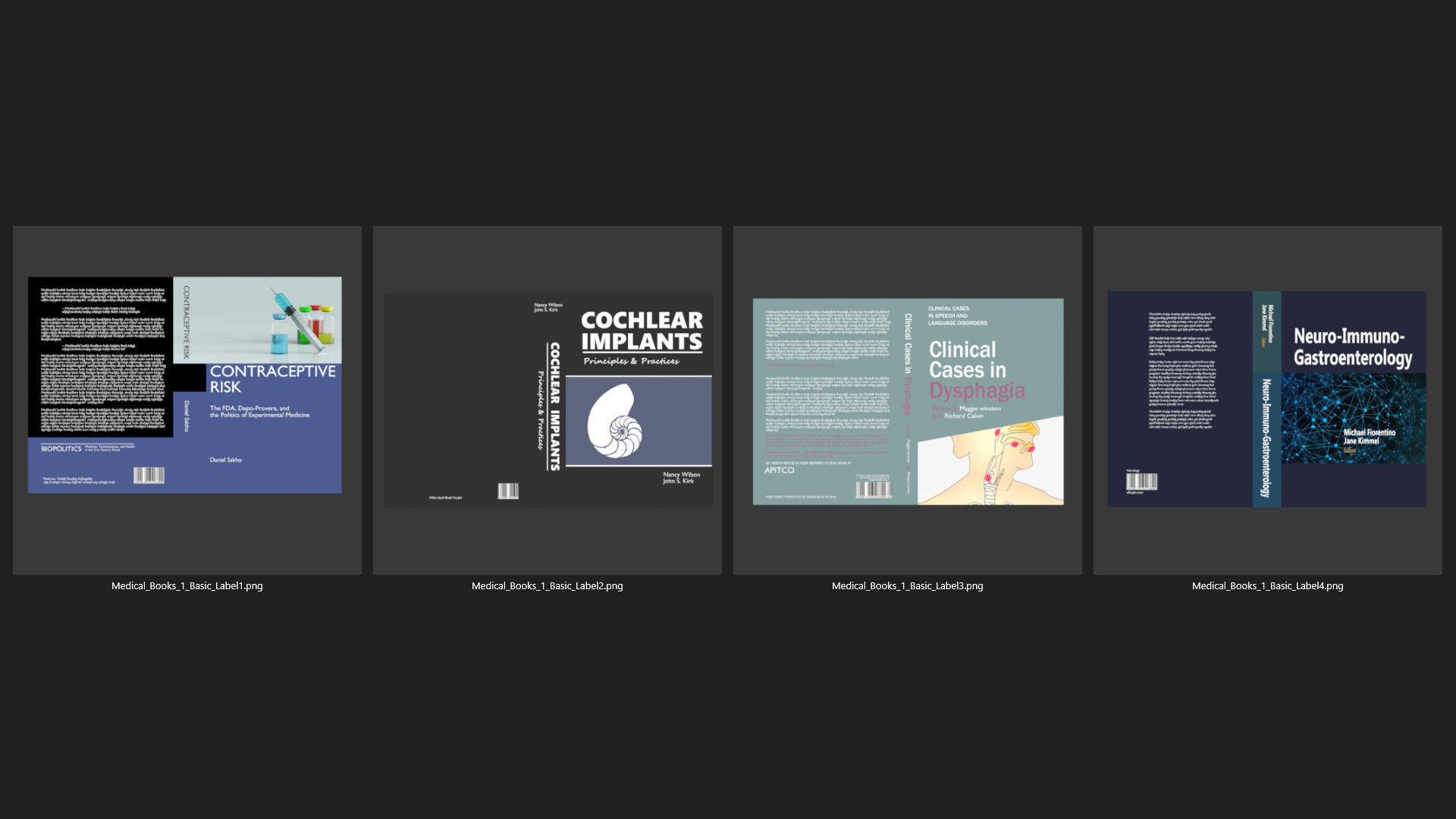Screen dimensions: 1456x819
Task: Select file name Medical_Books_1_Basic_Label1.png
Action: point(187,586)
